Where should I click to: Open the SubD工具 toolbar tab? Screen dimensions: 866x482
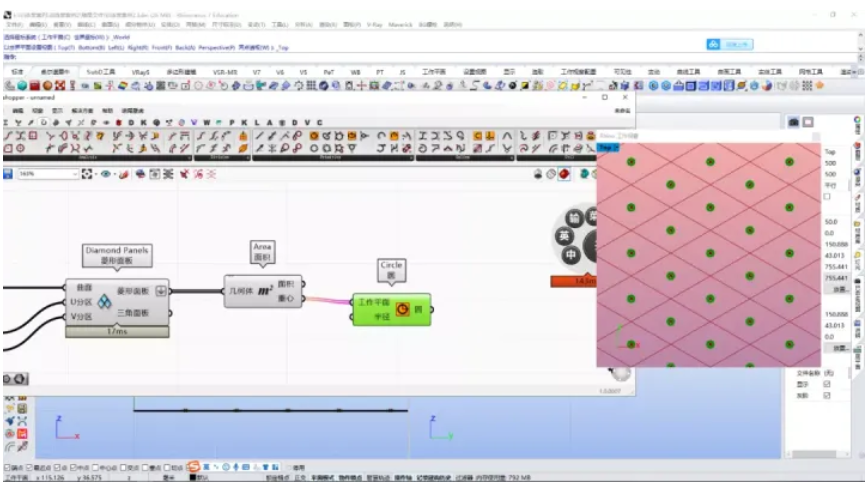point(101,72)
